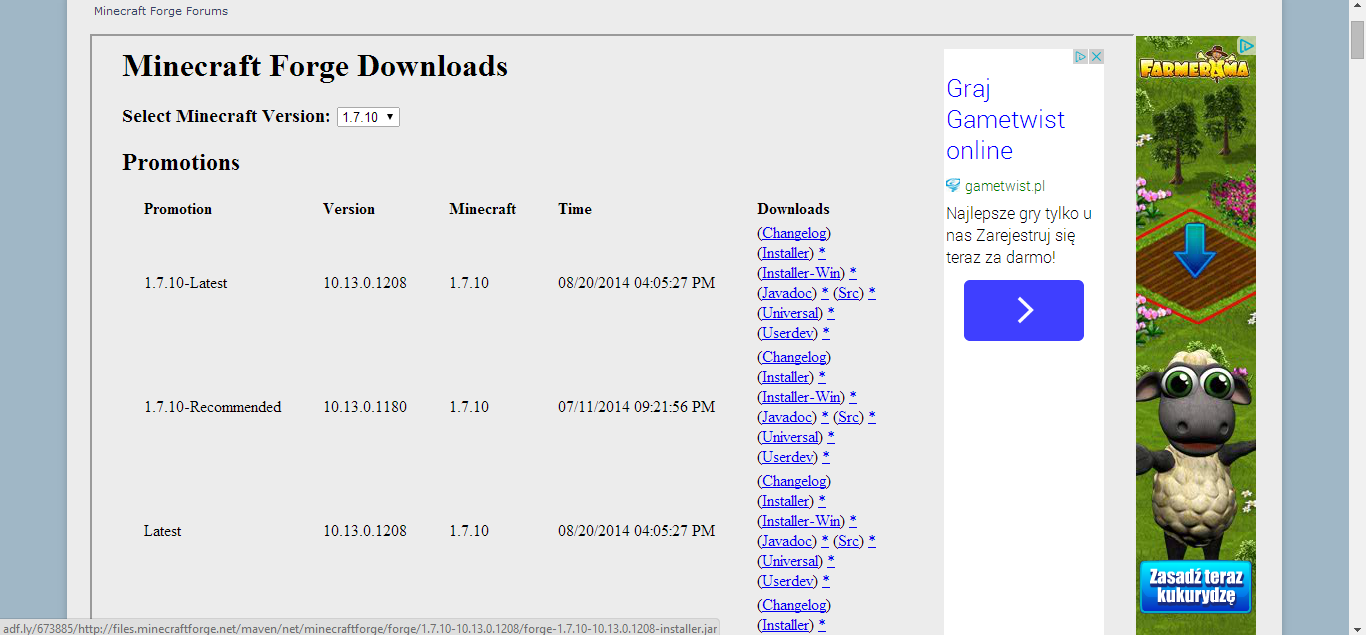Click asterisk next to Installer-Win in 1.7.10-Recommended row
Image resolution: width=1366 pixels, height=635 pixels.
tap(853, 397)
